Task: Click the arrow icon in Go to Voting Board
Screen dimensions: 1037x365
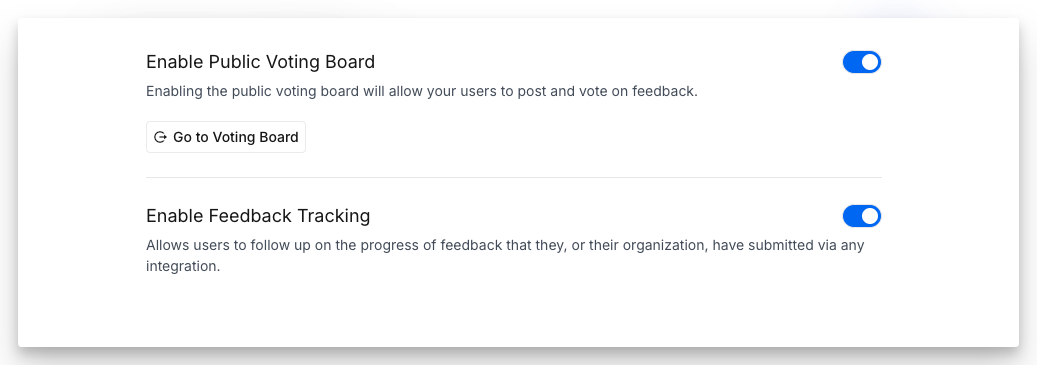Action: pos(160,138)
